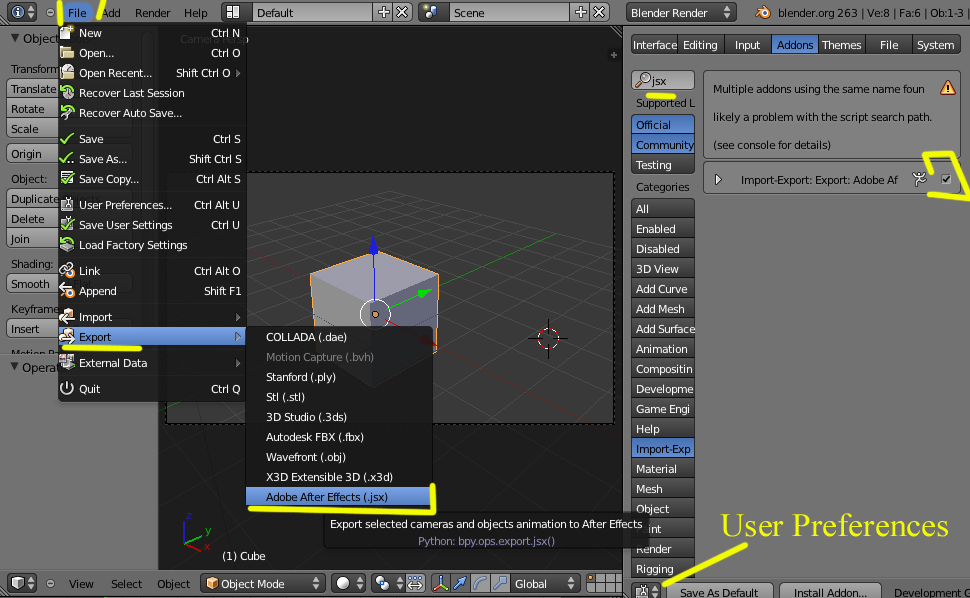The width and height of the screenshot is (970, 598).
Task: Delete the Default screen layout
Action: 402,12
